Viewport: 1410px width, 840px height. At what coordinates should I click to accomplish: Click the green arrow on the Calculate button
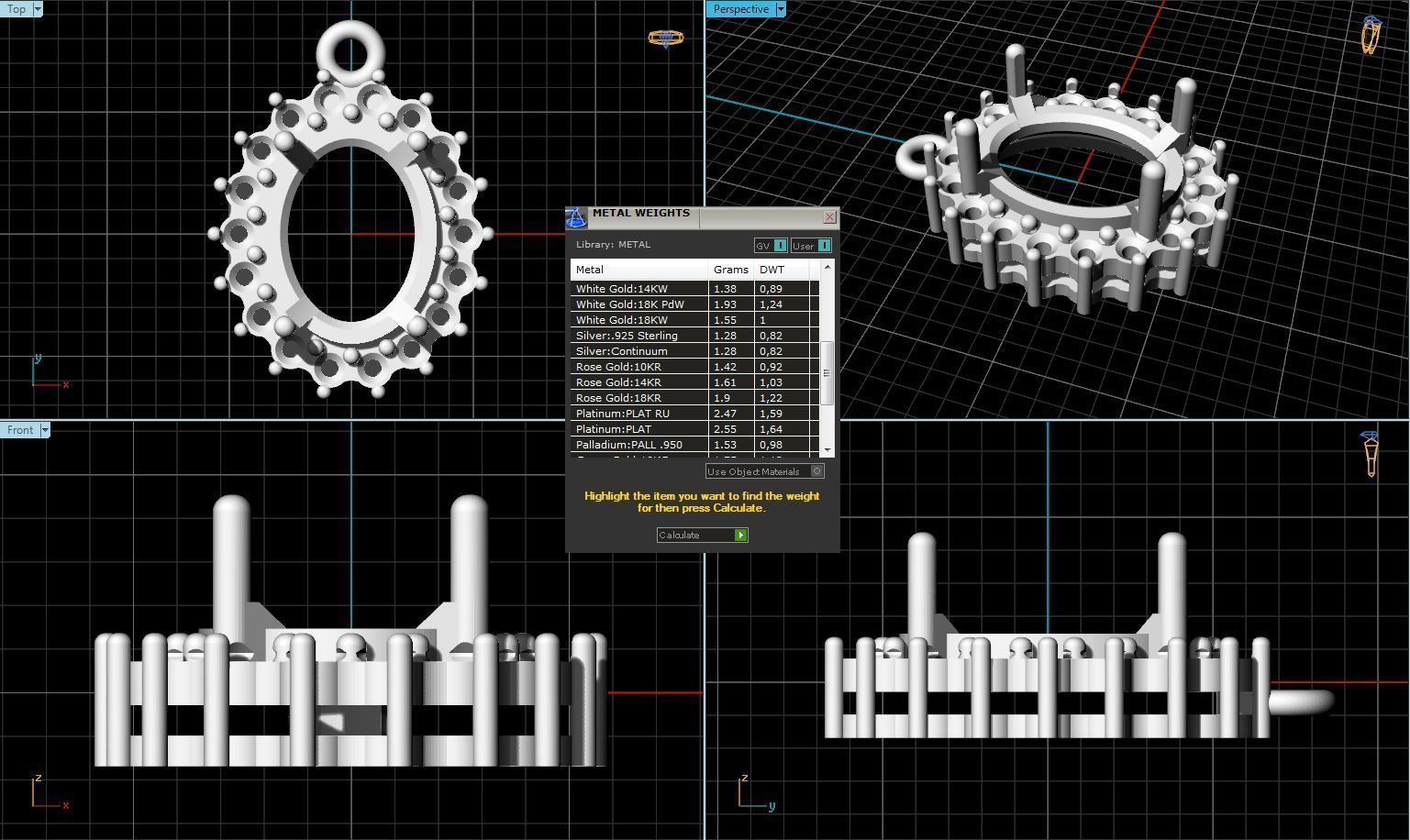(x=740, y=535)
